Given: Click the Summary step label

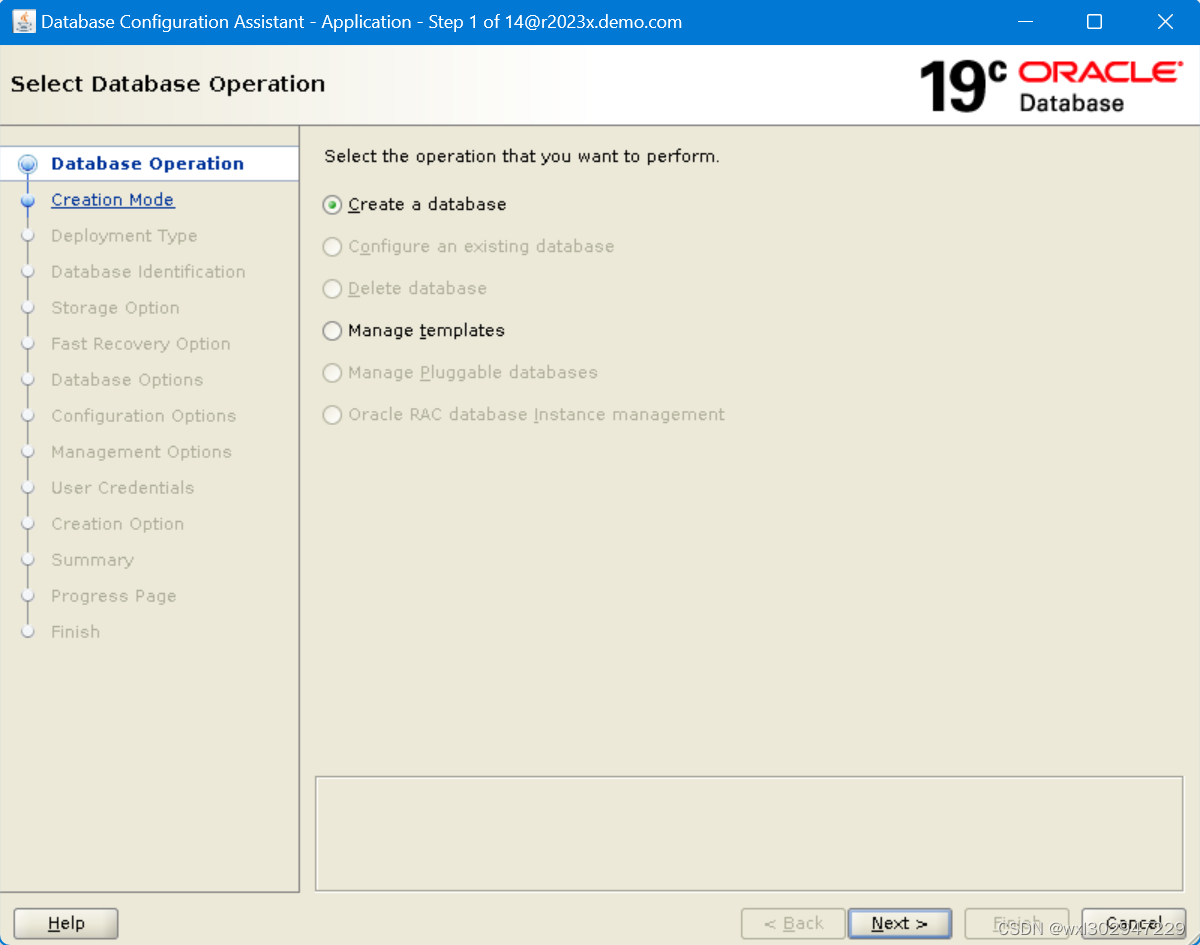Looking at the screenshot, I should 92,560.
